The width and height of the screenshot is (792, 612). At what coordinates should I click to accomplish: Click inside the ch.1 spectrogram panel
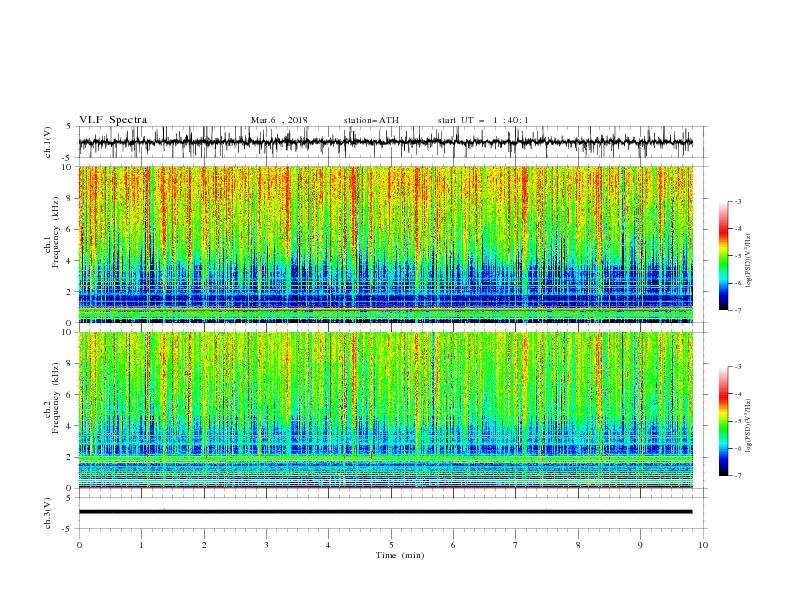(x=385, y=244)
